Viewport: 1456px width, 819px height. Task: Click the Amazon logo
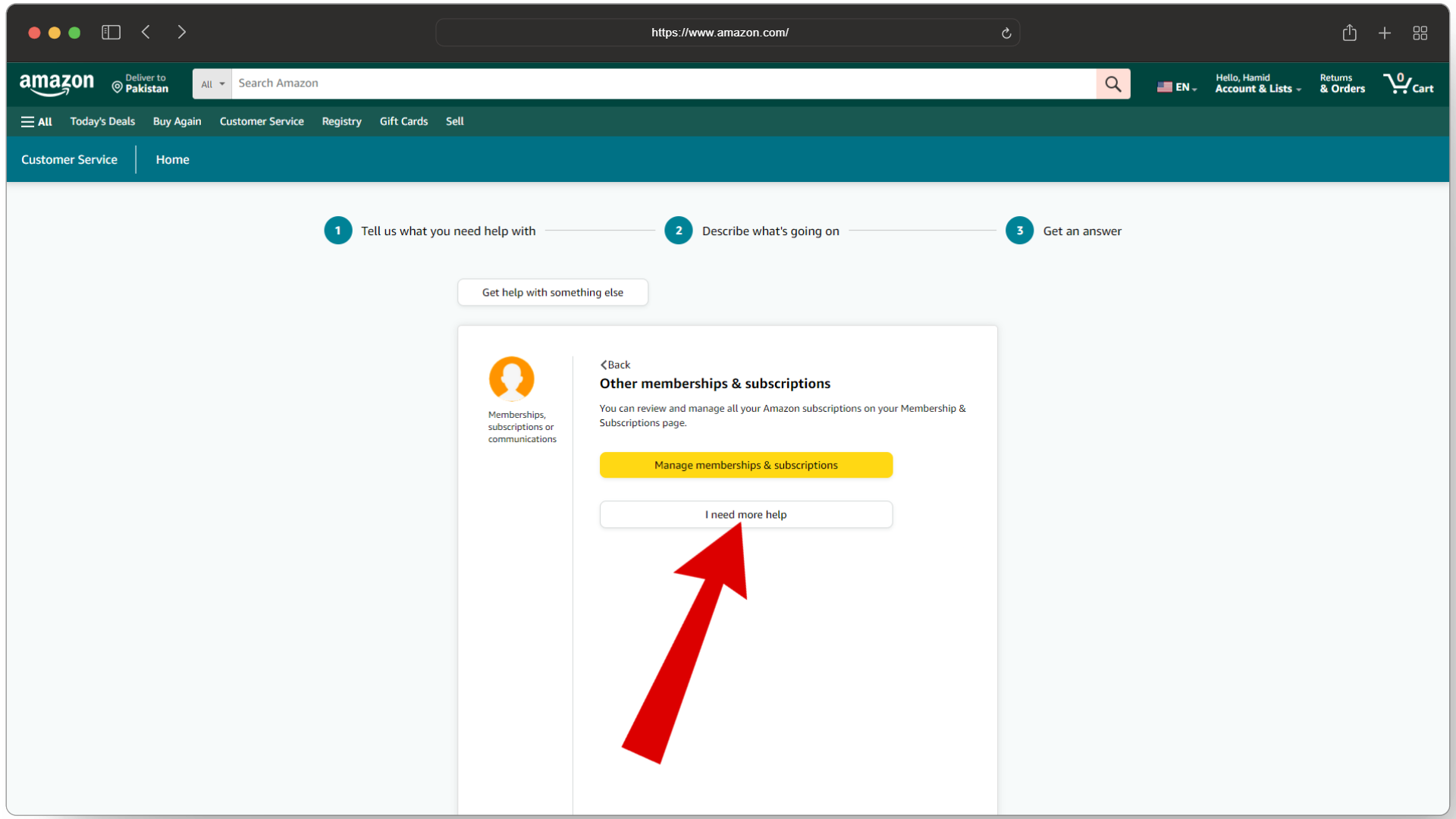pos(57,83)
